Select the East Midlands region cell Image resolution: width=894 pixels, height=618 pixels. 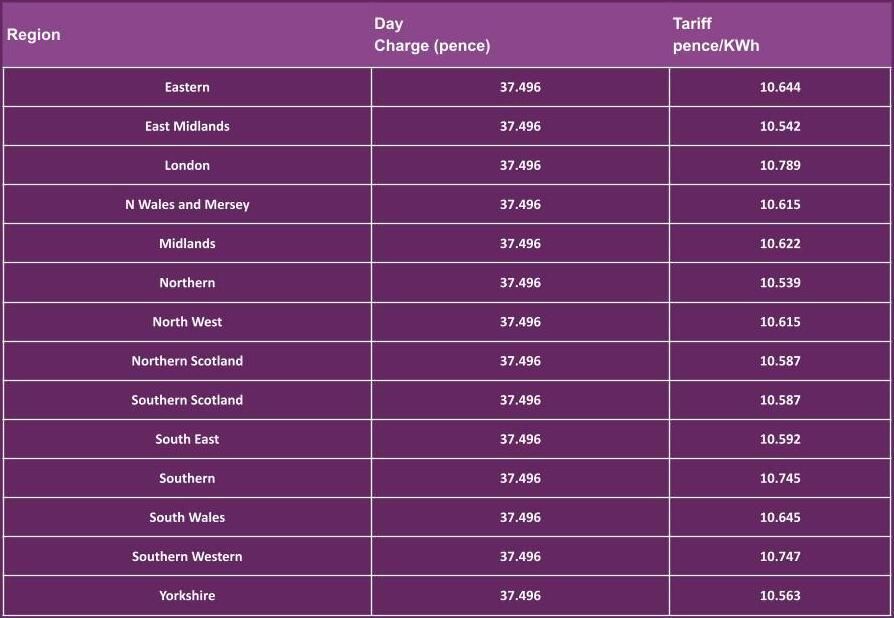(187, 126)
